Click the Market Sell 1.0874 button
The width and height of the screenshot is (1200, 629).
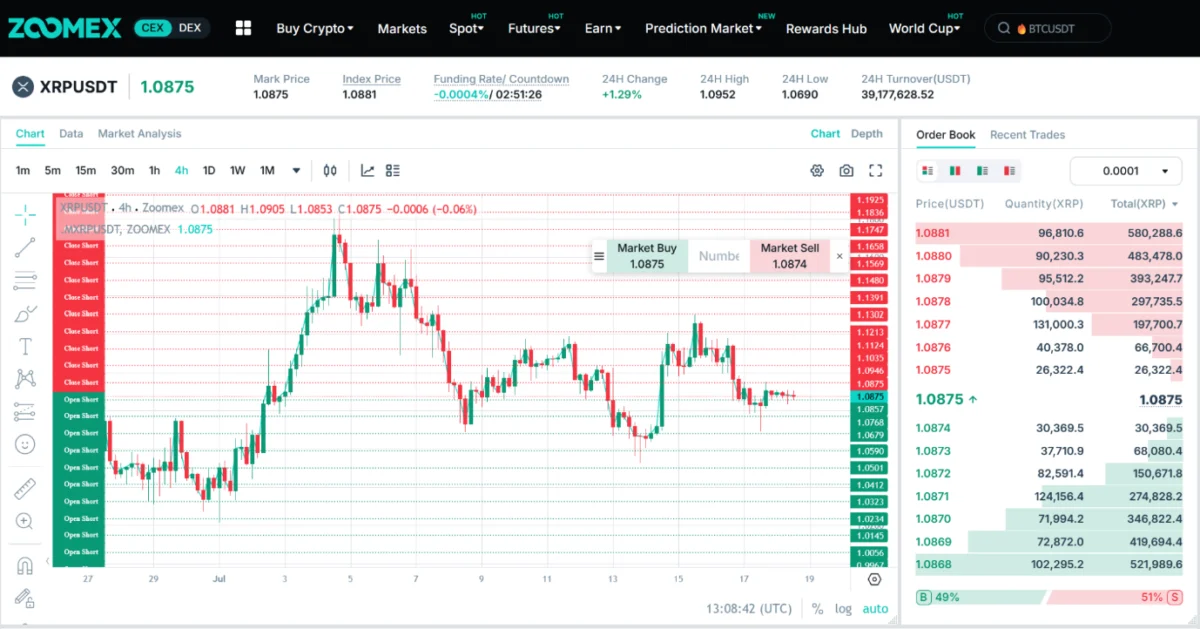pyautogui.click(x=790, y=256)
